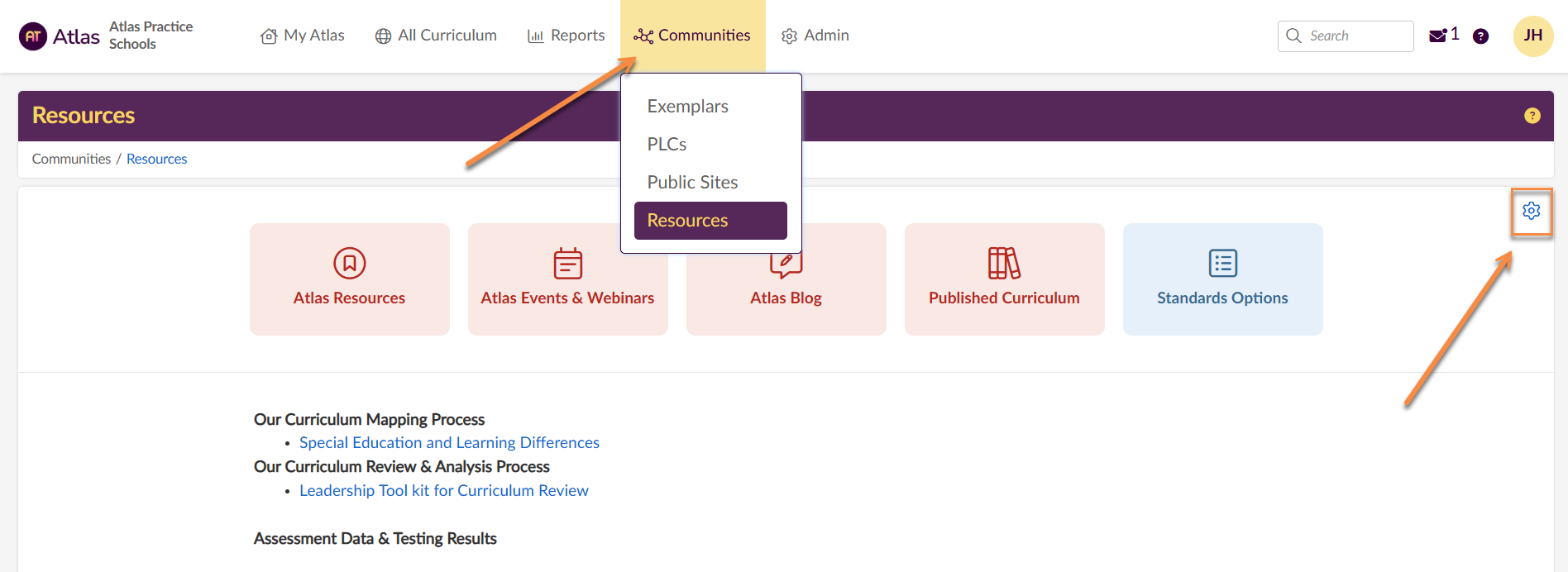The width and height of the screenshot is (1568, 572).
Task: Open the Standards Options tile
Action: point(1222,279)
